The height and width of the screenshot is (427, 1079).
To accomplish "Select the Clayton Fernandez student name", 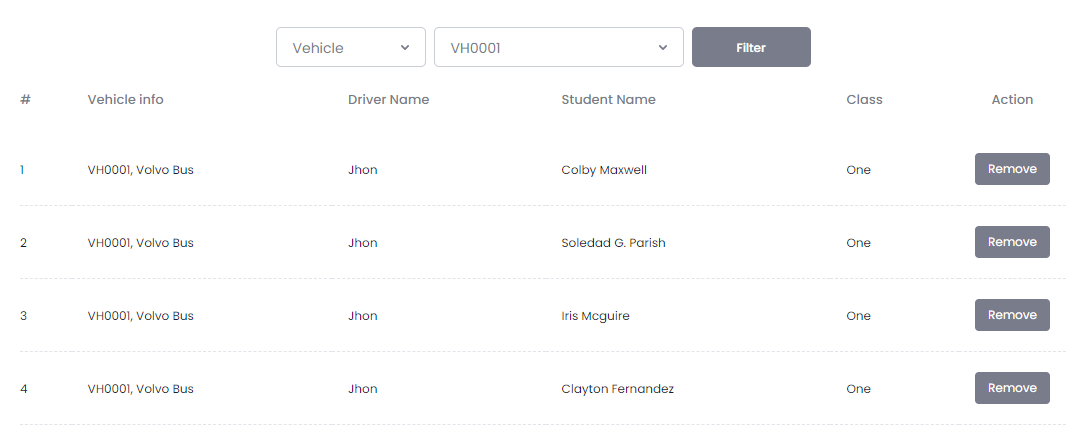I will coord(617,389).
